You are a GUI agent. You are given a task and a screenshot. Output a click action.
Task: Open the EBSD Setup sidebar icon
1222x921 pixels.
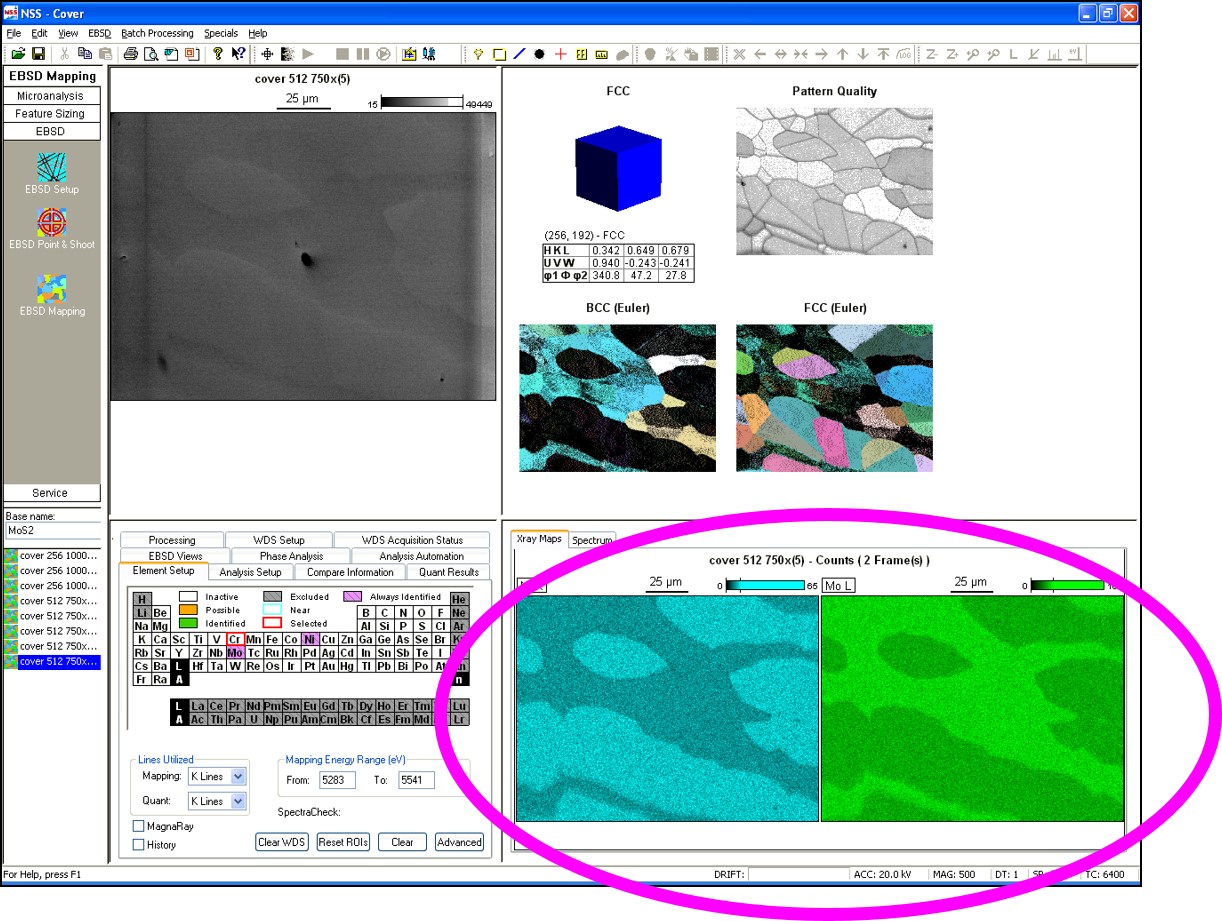click(52, 167)
